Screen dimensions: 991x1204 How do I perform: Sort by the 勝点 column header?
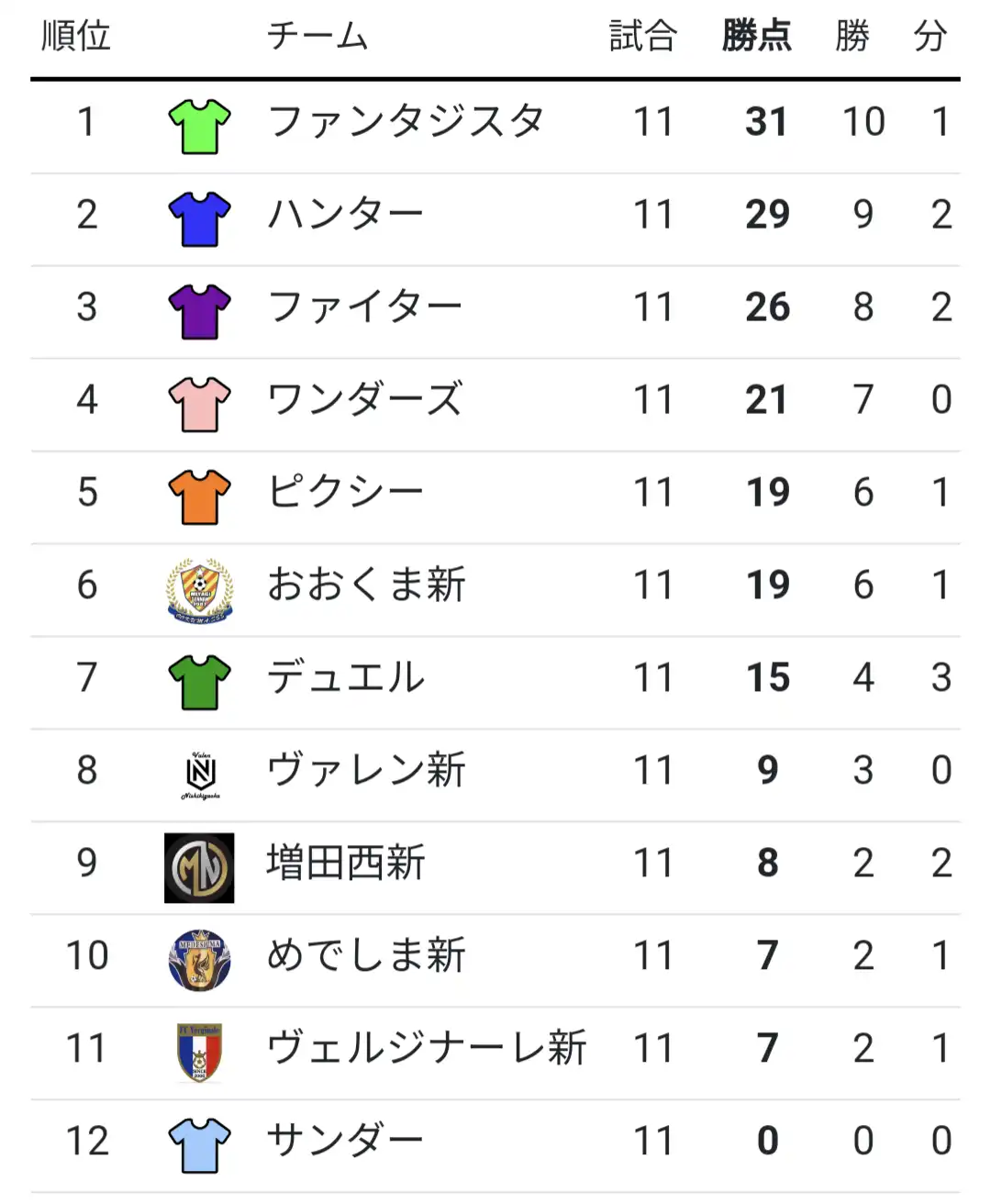click(757, 37)
